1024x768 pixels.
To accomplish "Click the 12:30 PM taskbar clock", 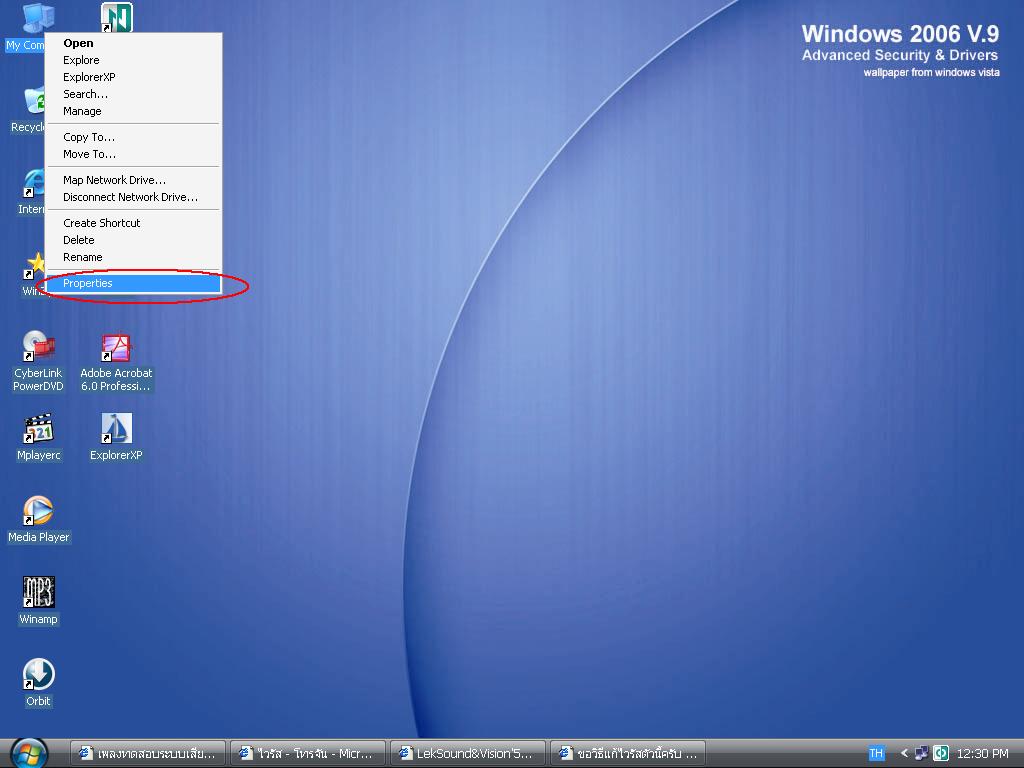I will [982, 754].
